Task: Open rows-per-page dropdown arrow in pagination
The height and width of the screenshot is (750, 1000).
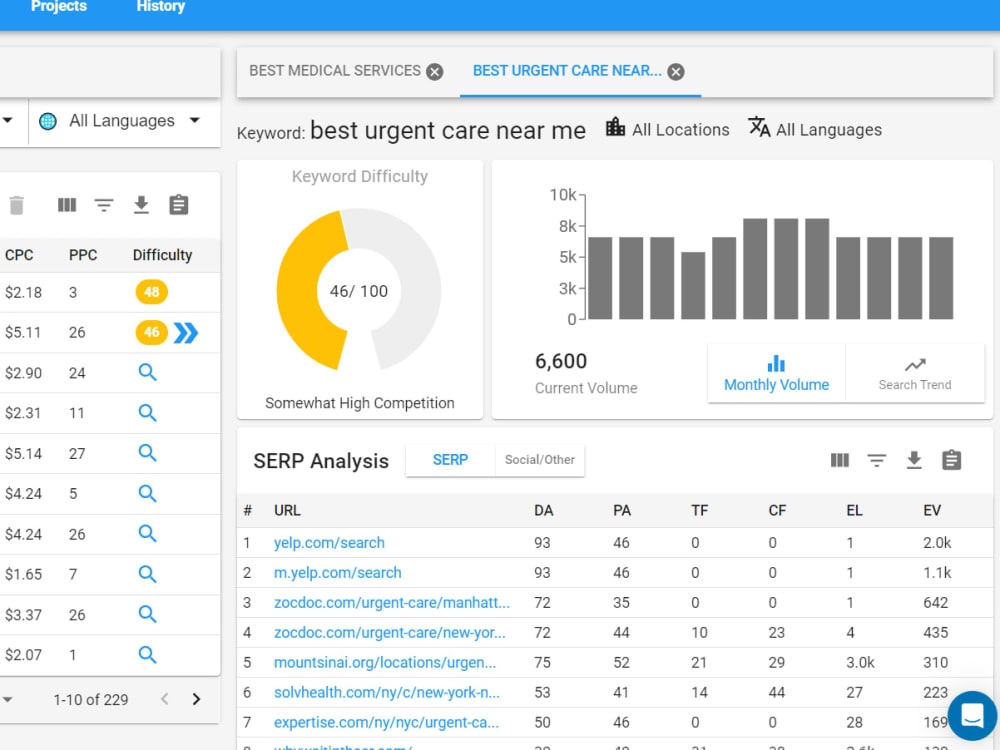Action: click(x=7, y=700)
